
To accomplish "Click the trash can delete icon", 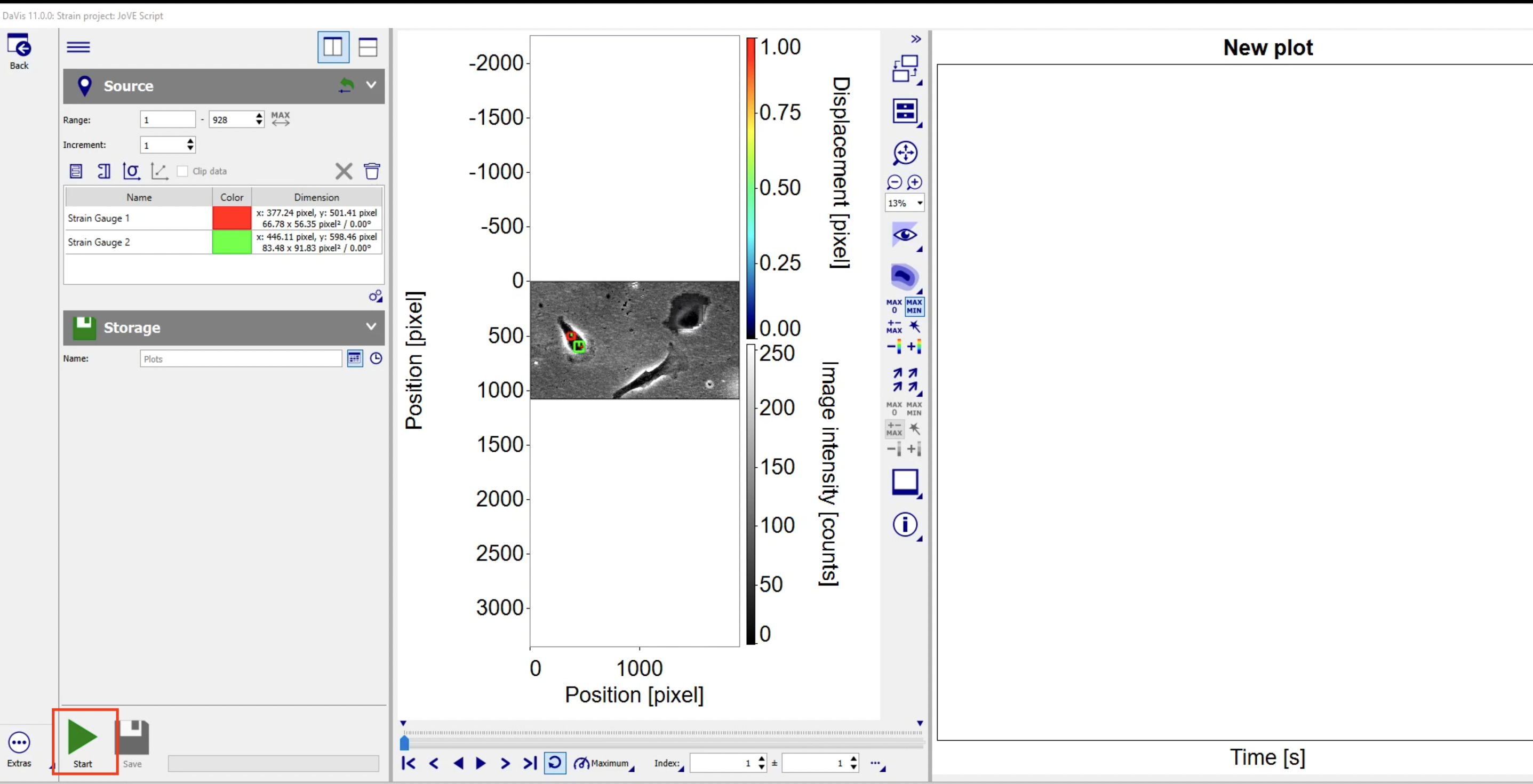I will [x=372, y=171].
